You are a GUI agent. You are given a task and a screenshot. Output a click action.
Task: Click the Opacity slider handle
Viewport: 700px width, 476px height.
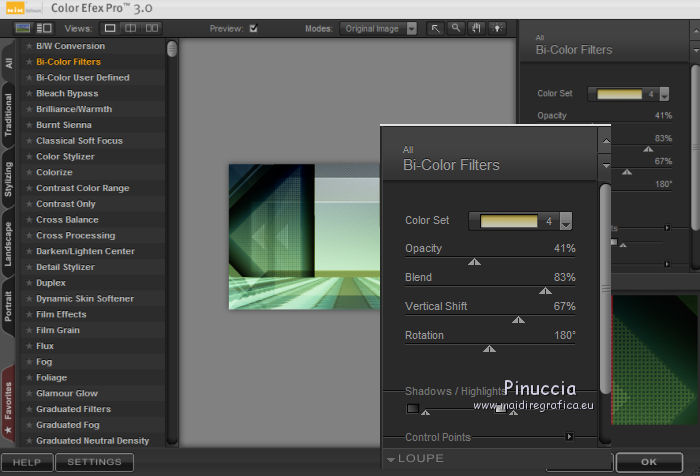[x=475, y=263]
